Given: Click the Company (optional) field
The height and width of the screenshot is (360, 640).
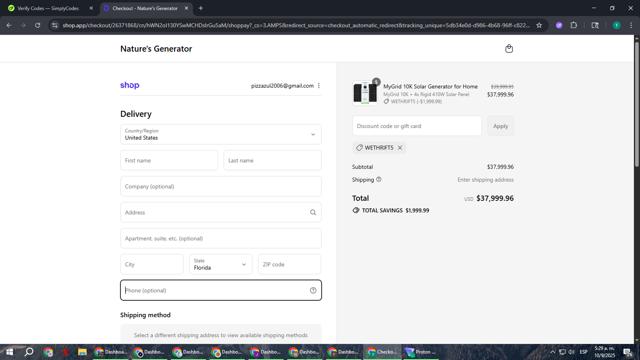Looking at the screenshot, I should 221,187.
